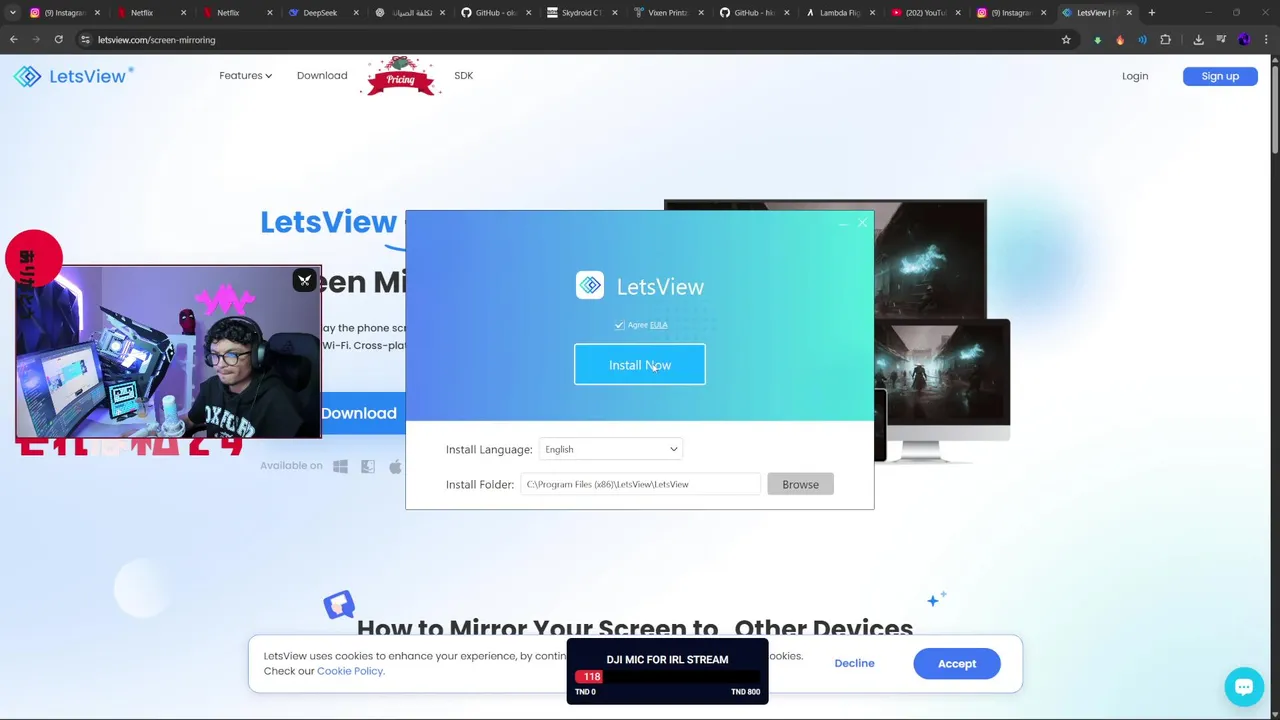Close the Vixen Printables tab

pos(701,13)
